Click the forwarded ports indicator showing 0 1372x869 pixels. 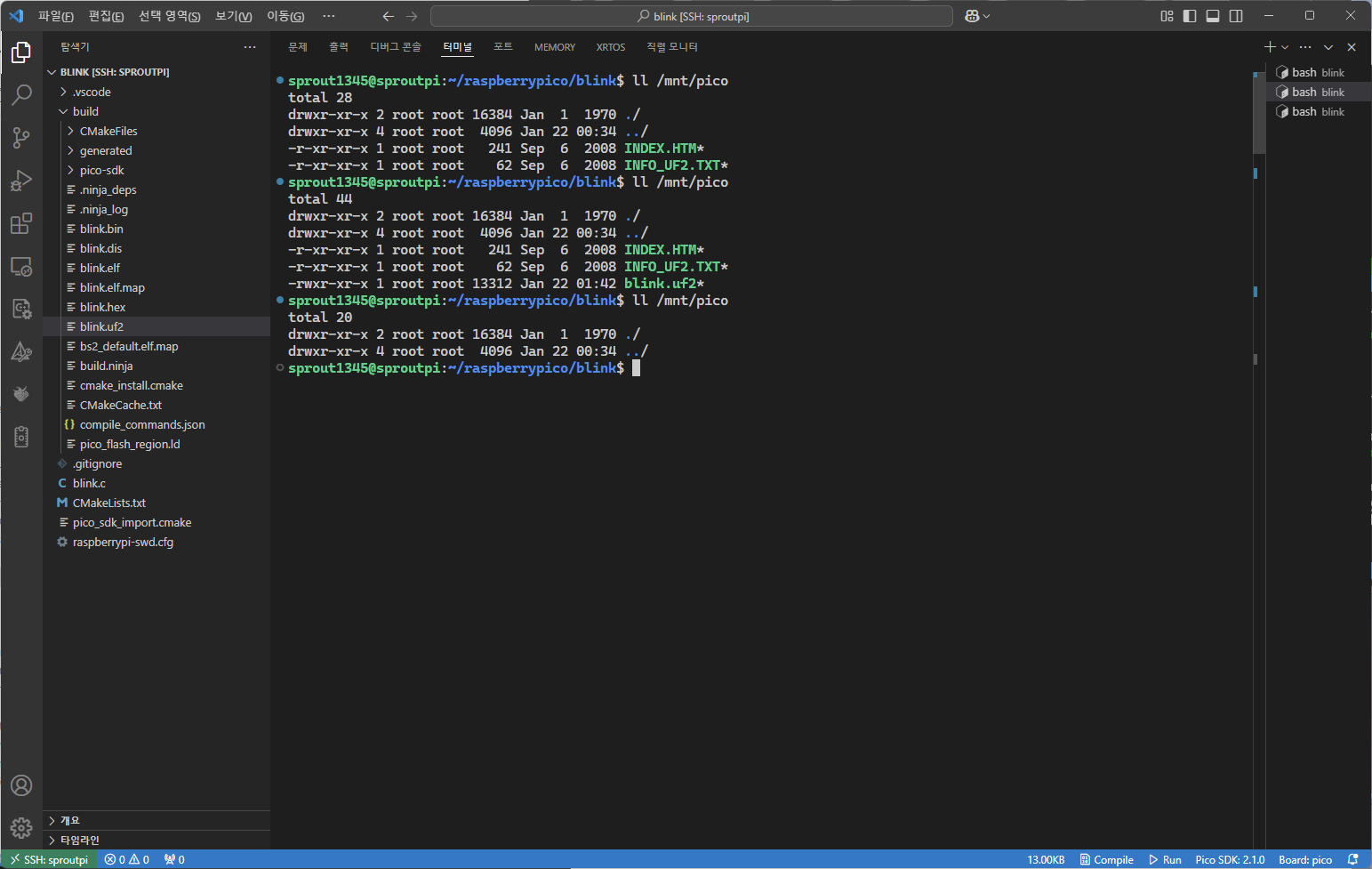[x=174, y=859]
